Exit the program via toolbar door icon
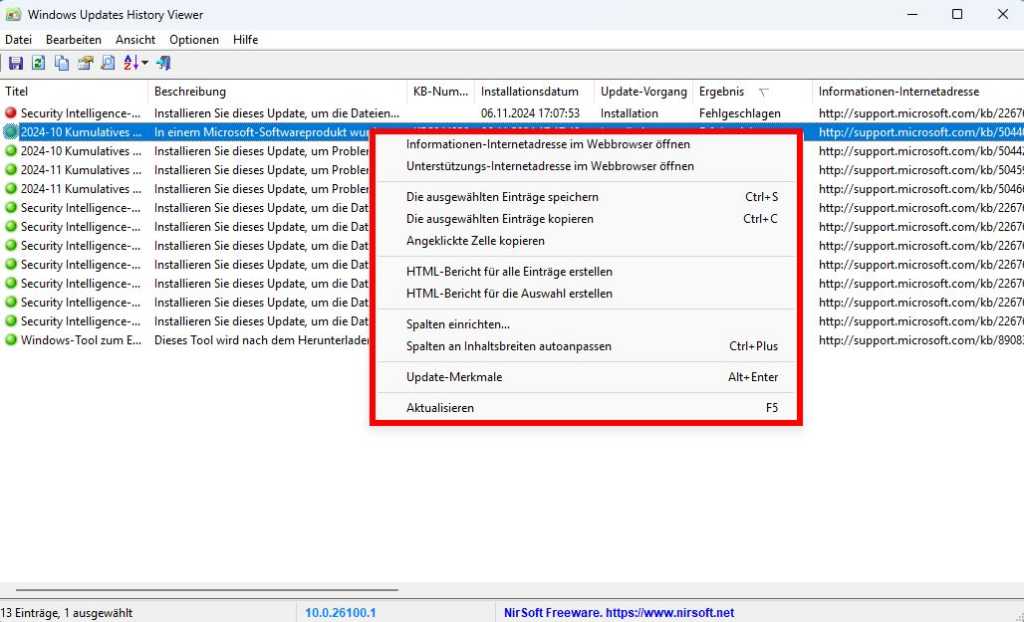The image size is (1024, 622). click(163, 63)
